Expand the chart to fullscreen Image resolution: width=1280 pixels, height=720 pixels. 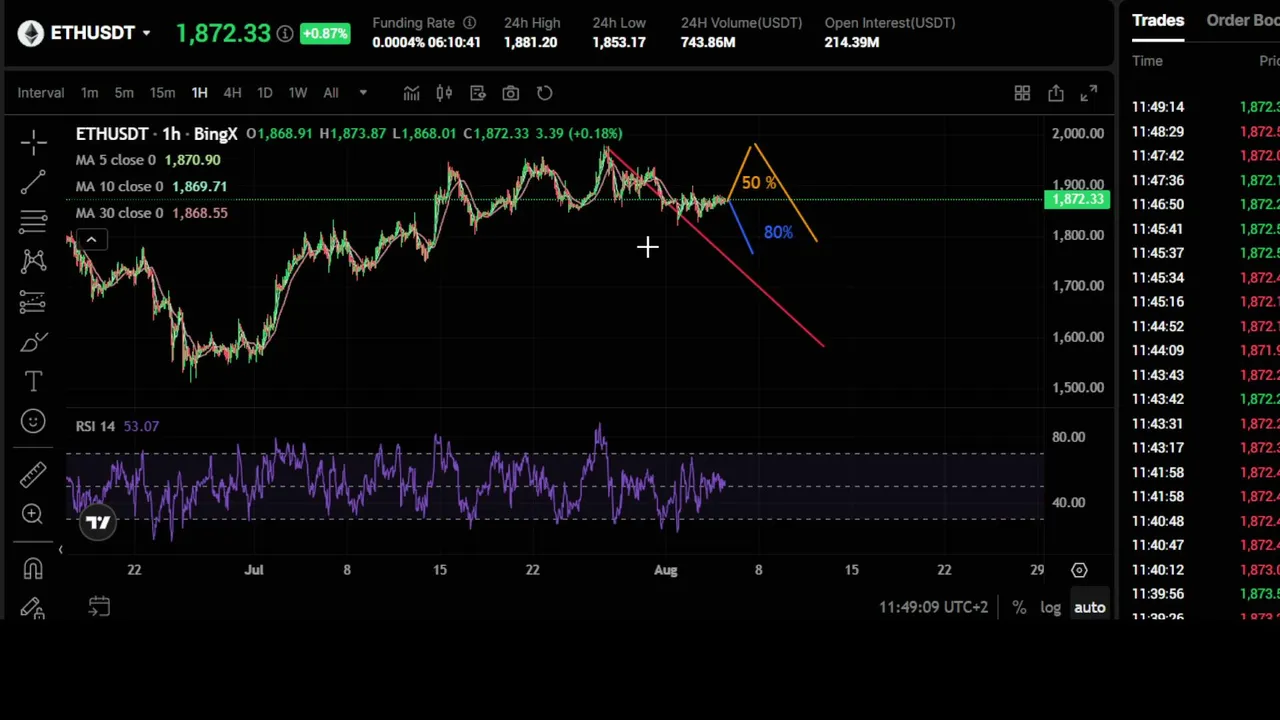coord(1089,93)
